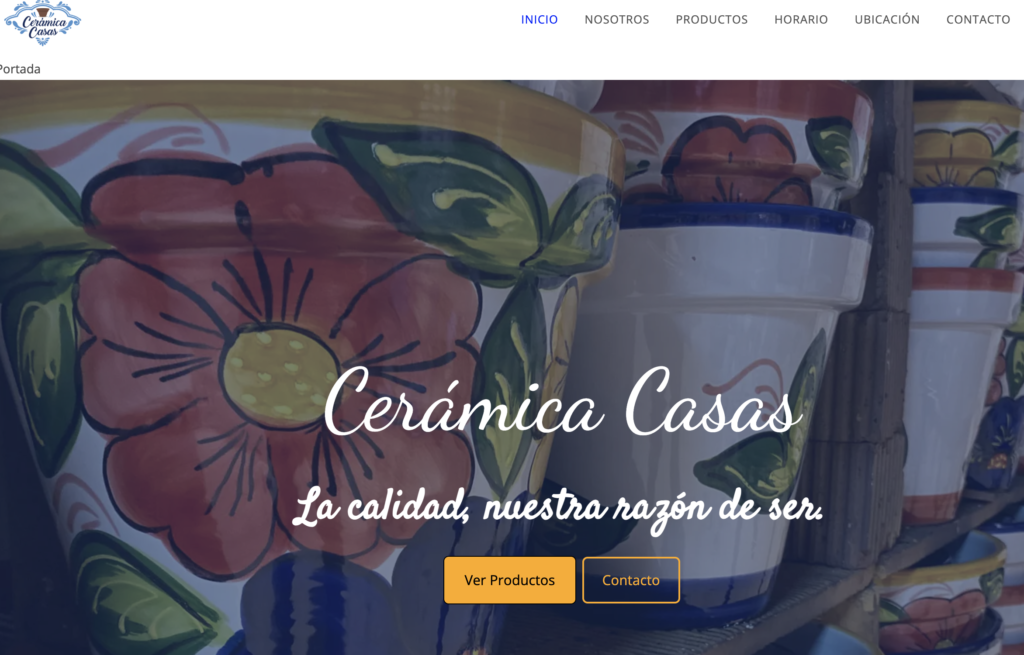This screenshot has width=1024, height=655.
Task: Click the yellow center of the big red flower
Action: [x=278, y=375]
